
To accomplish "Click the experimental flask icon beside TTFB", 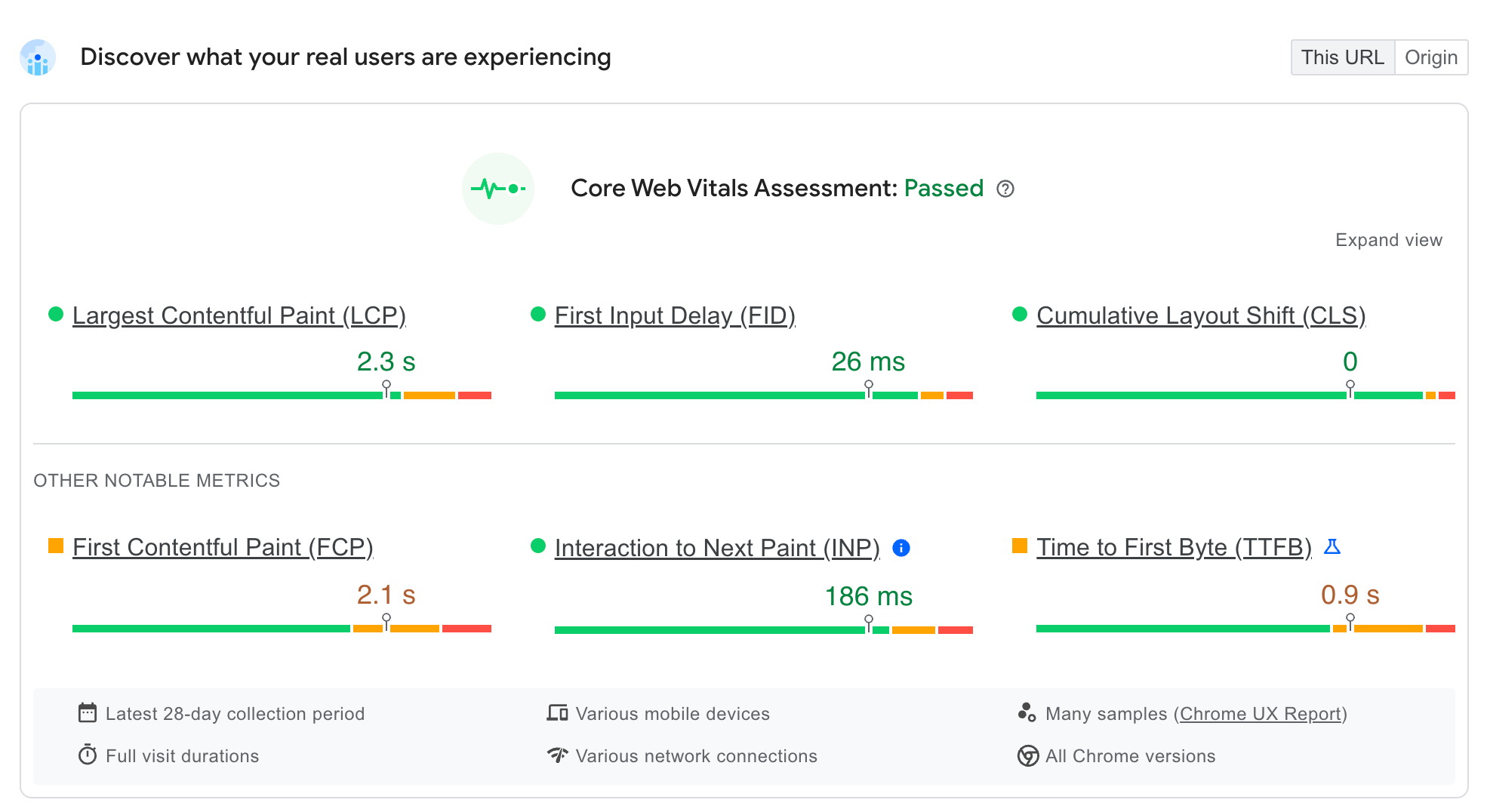I will click(1333, 547).
